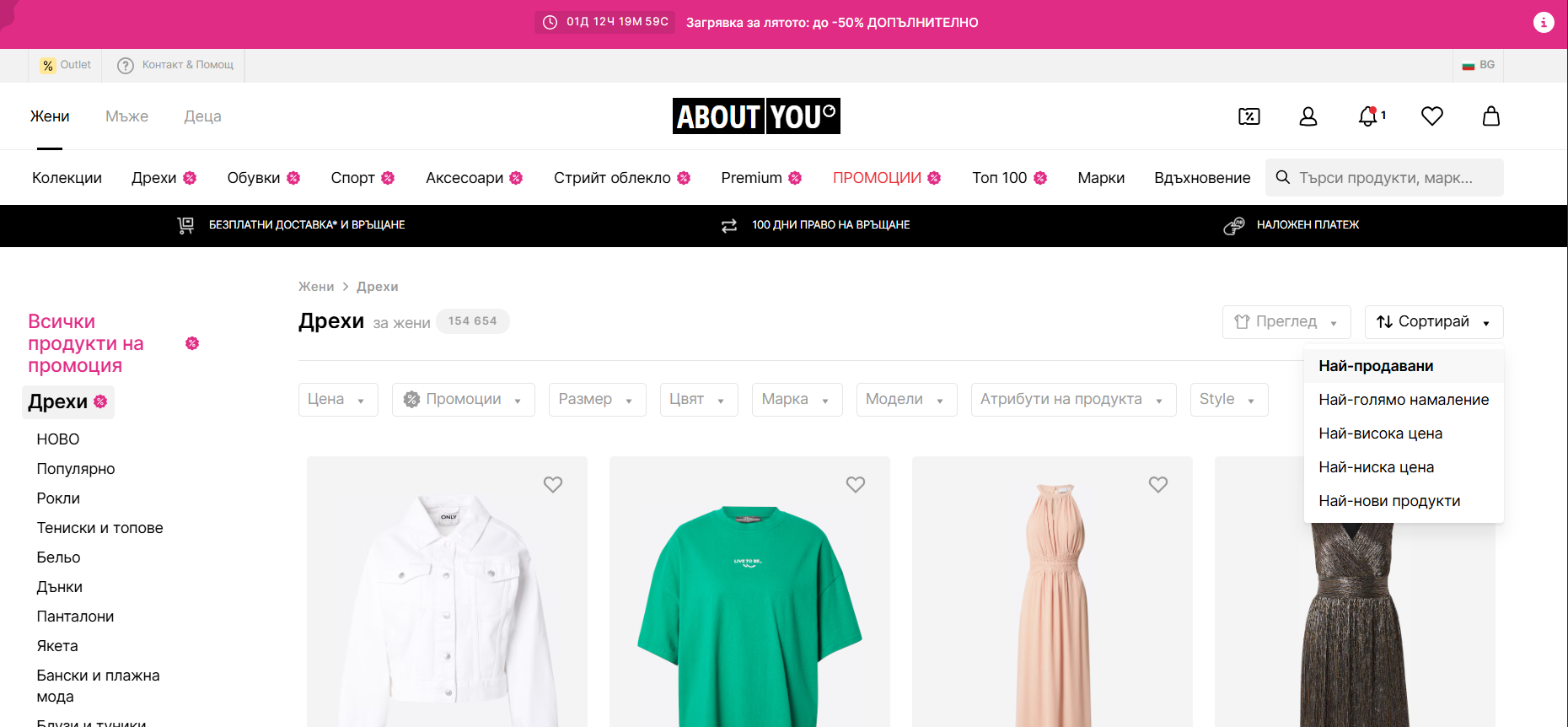Open the Цвят color filter
Screen dimensions: 1568x727
(x=697, y=400)
